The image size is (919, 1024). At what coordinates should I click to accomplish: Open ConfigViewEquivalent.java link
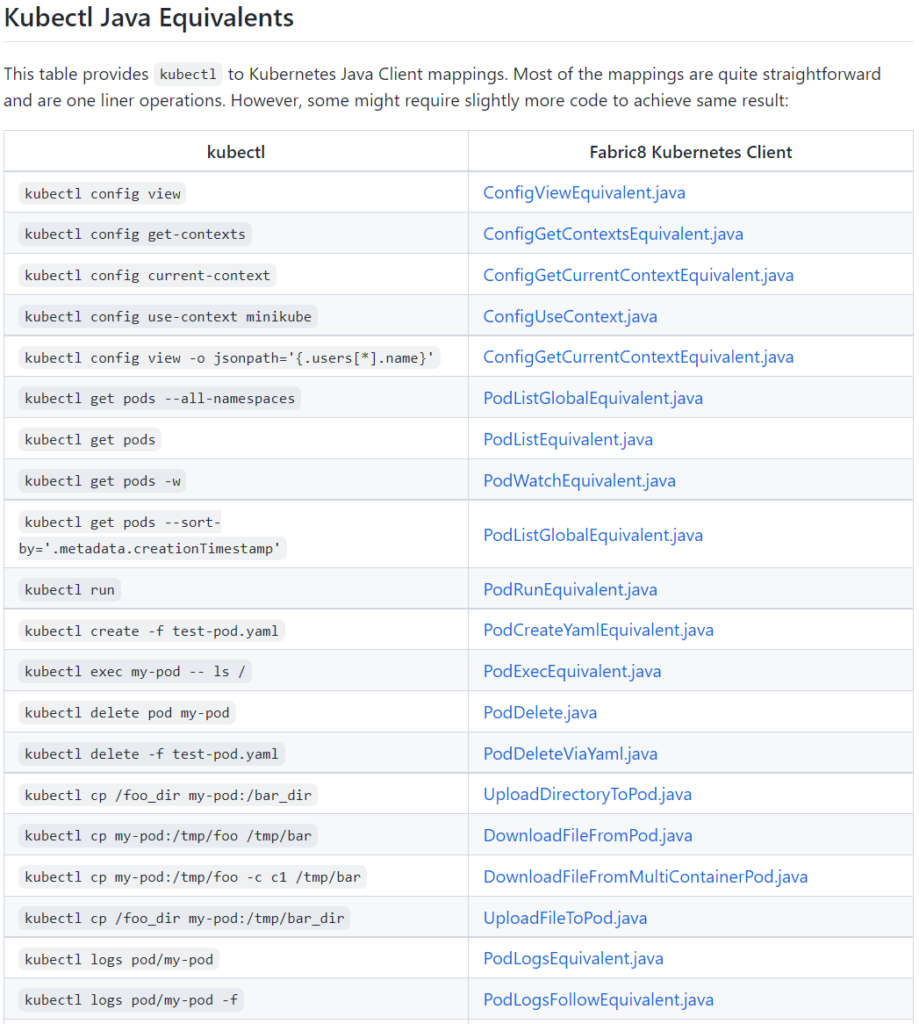point(584,193)
